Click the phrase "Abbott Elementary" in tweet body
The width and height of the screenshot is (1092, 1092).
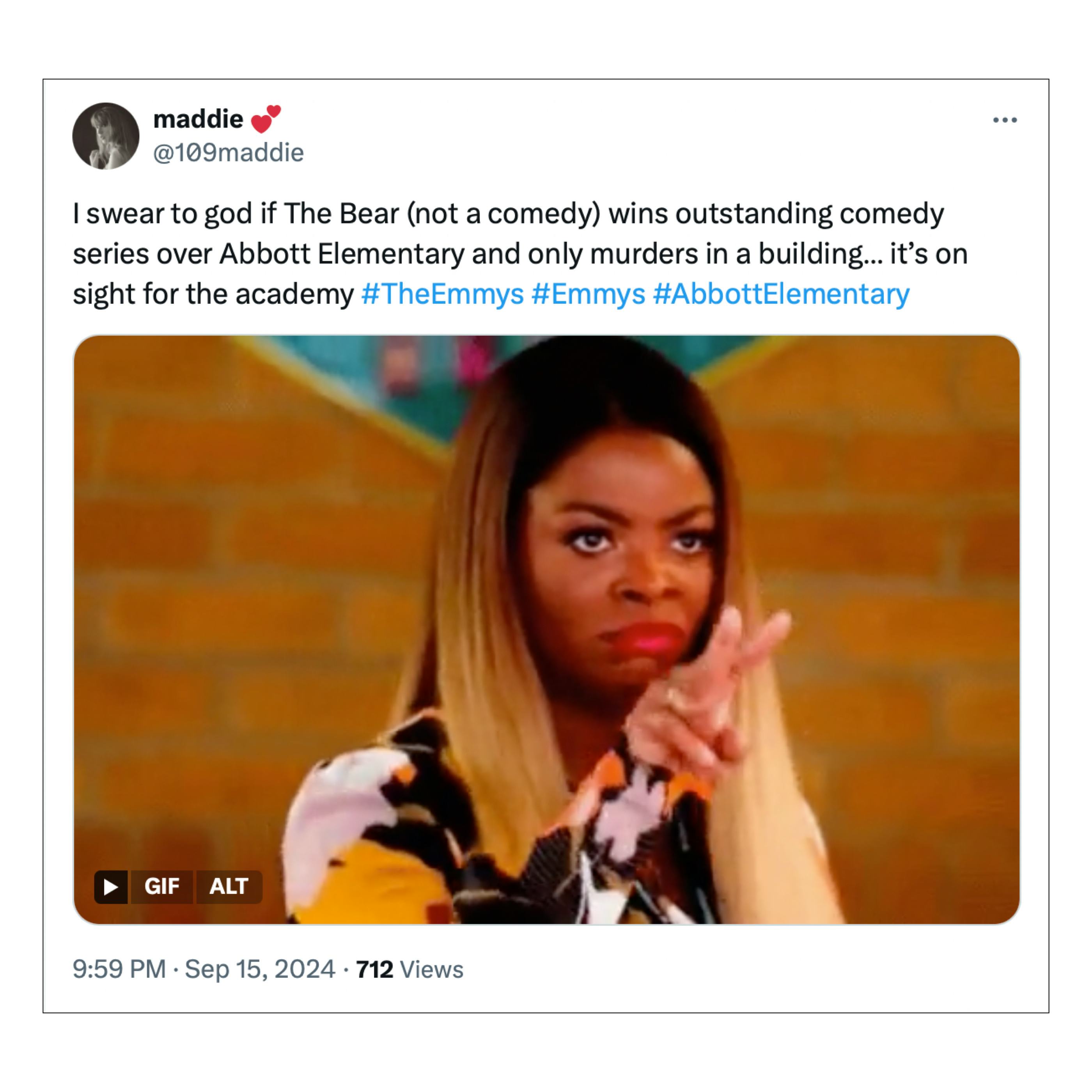coord(341,254)
